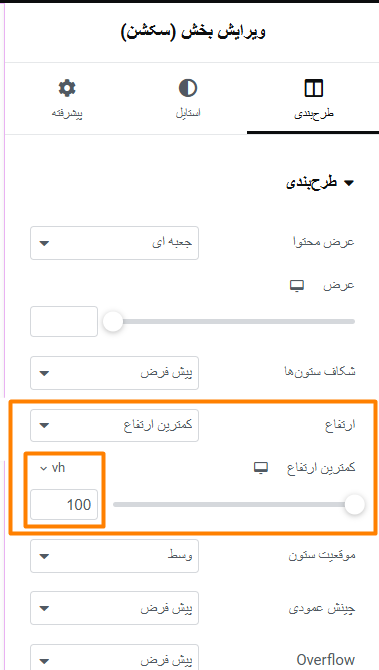Switch to the پیشرفته tab
Image resolution: width=379 pixels, height=670 pixels.
click(x=67, y=114)
